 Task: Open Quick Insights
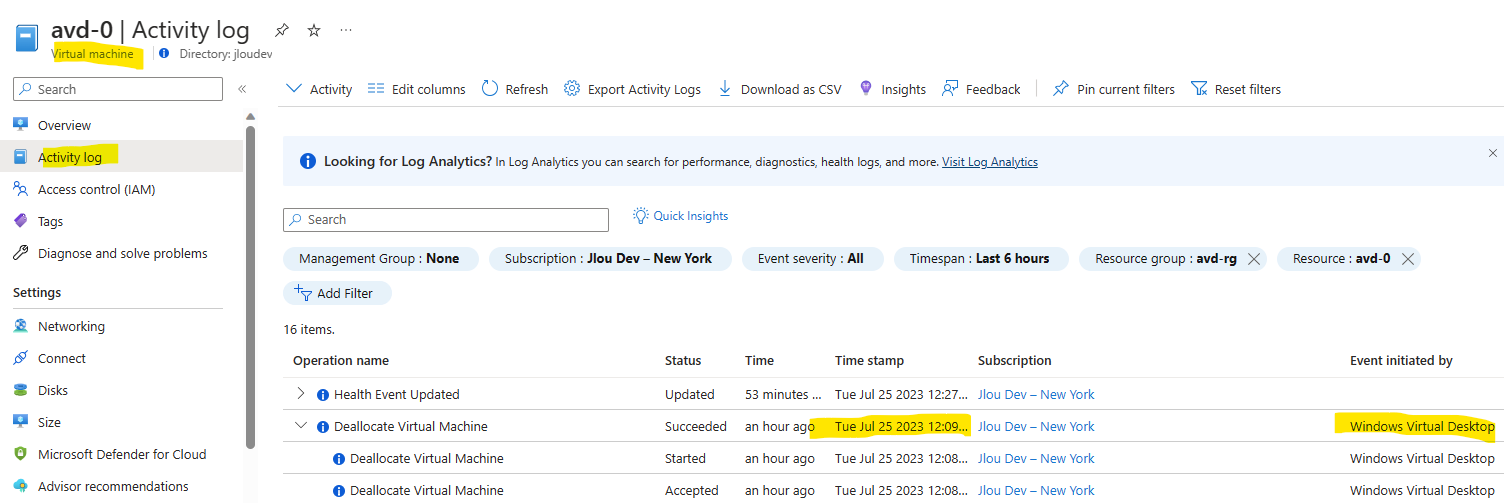point(680,216)
